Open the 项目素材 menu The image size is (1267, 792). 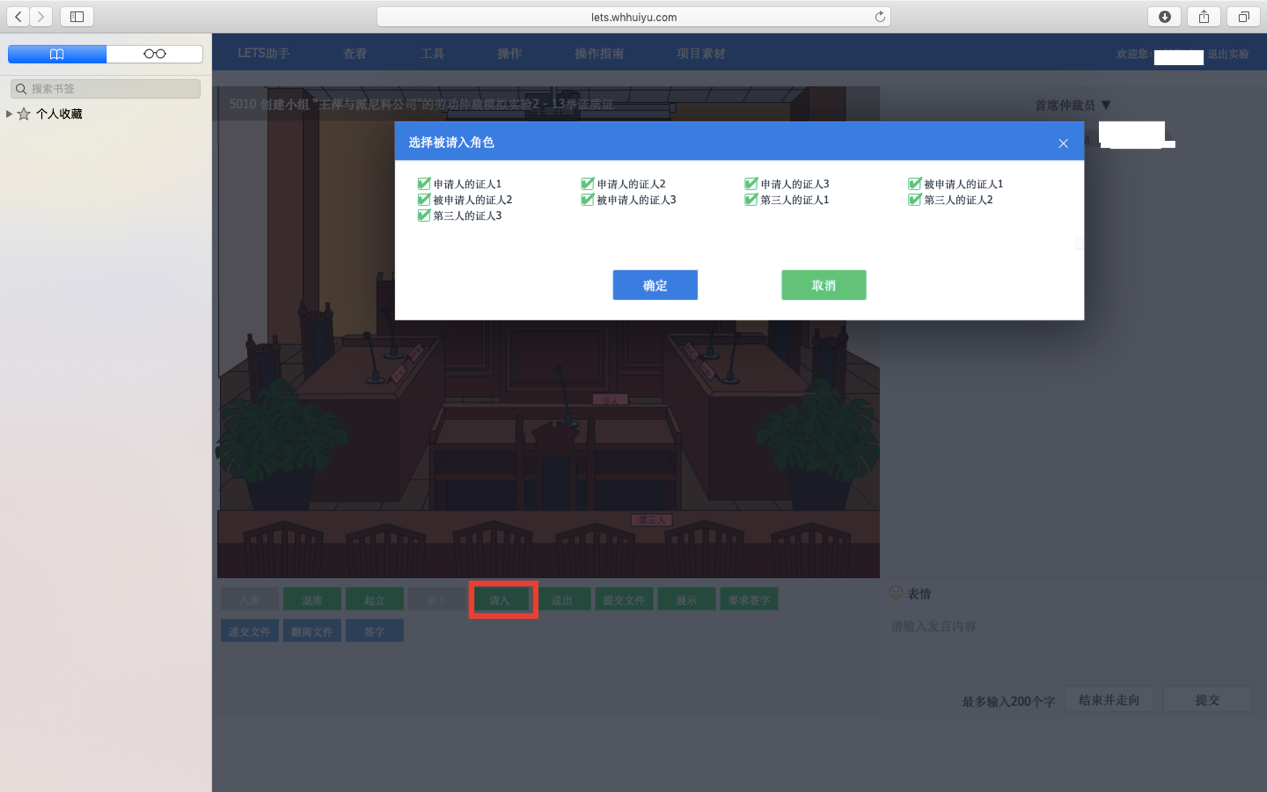coord(700,54)
